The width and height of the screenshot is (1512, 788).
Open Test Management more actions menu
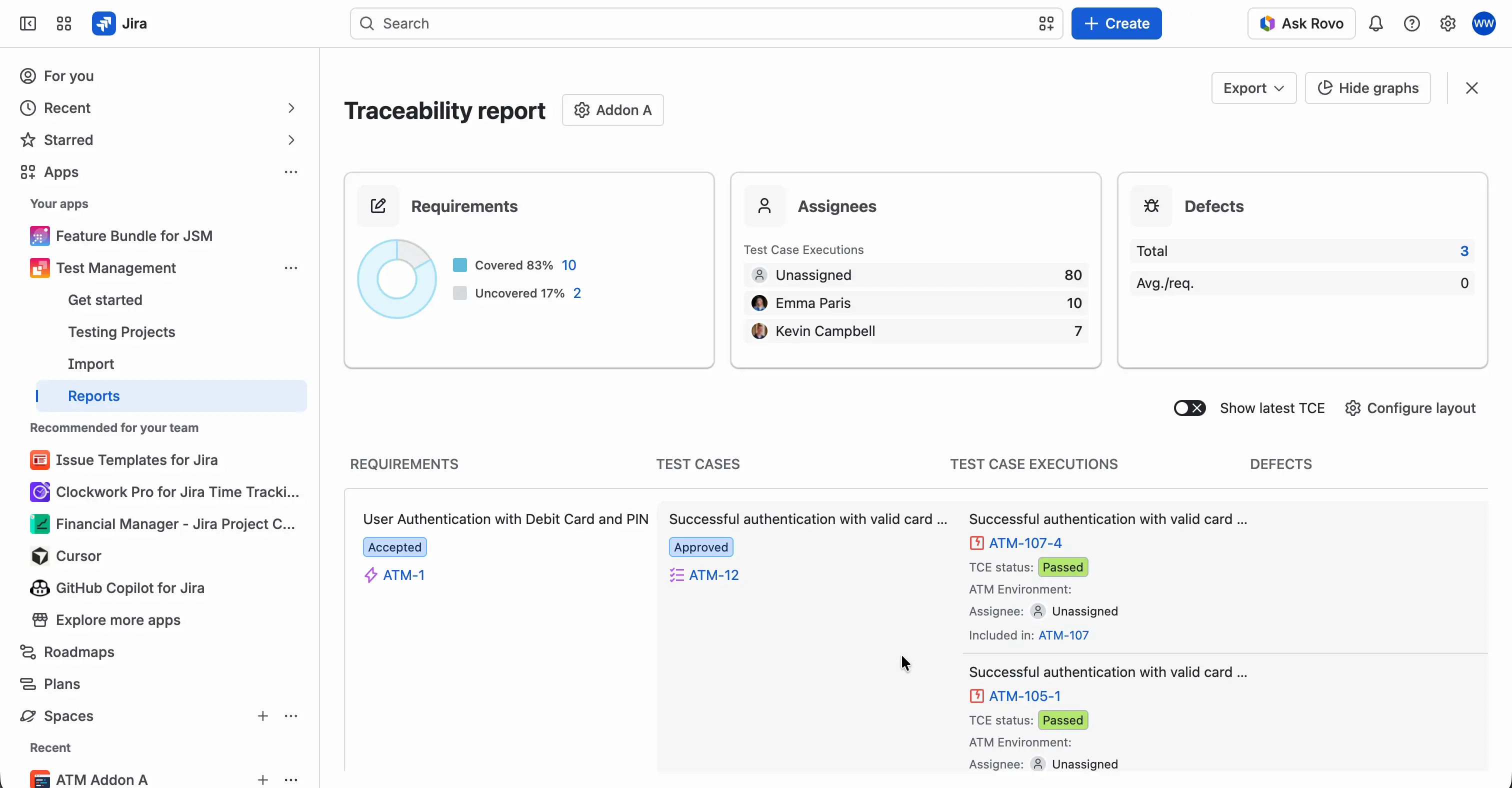pos(290,268)
